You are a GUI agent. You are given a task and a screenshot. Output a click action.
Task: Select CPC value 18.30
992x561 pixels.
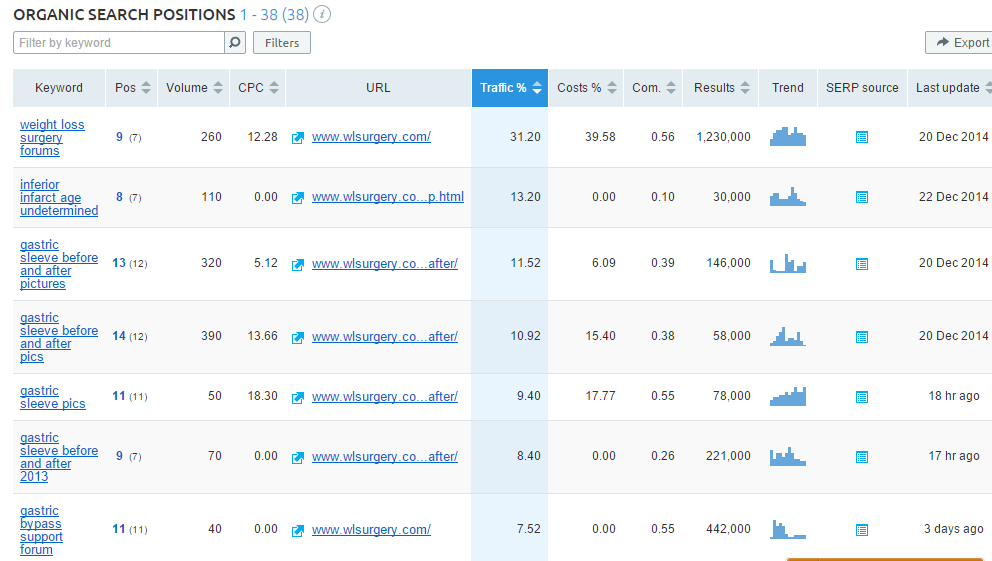click(262, 396)
